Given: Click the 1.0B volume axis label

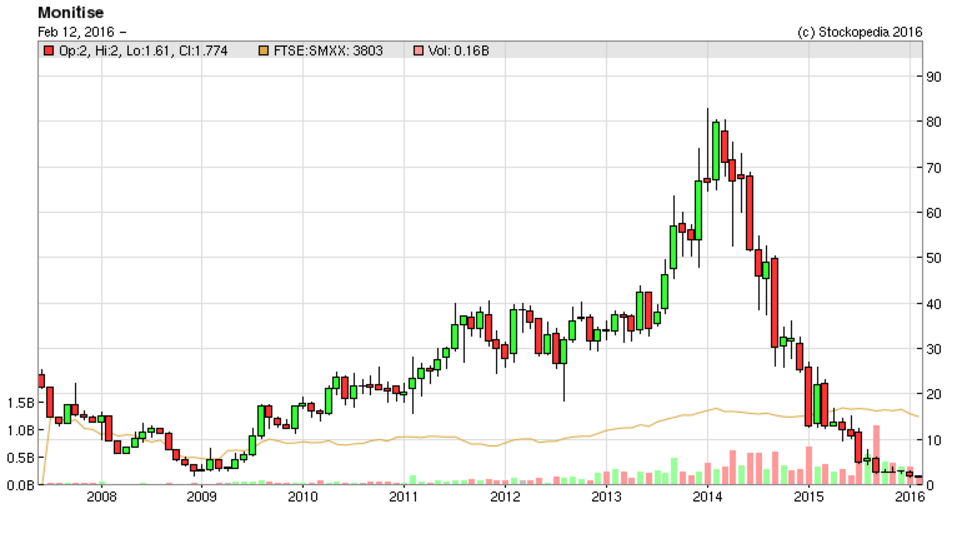Looking at the screenshot, I should 21,430.
